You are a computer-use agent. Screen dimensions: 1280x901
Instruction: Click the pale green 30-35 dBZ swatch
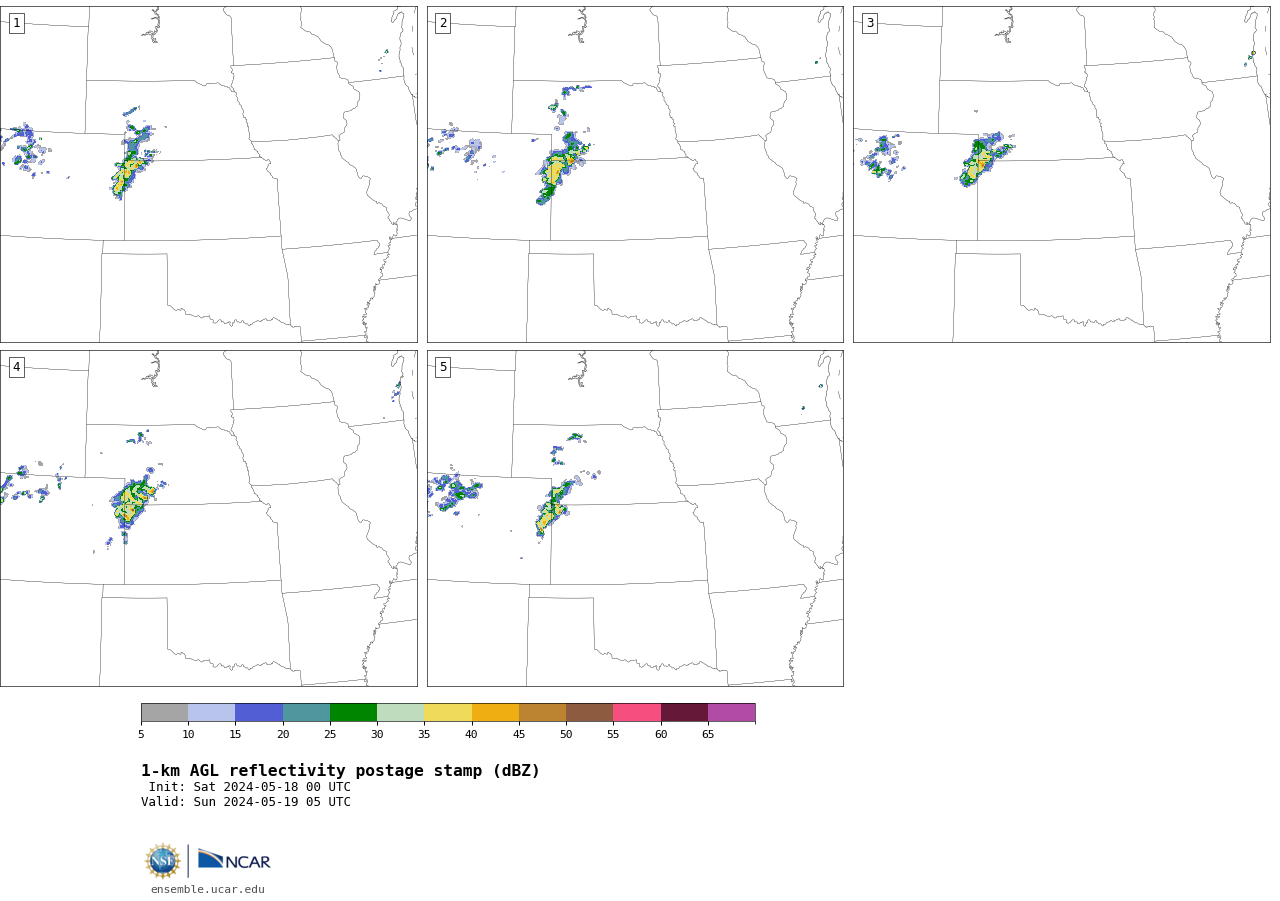[401, 712]
